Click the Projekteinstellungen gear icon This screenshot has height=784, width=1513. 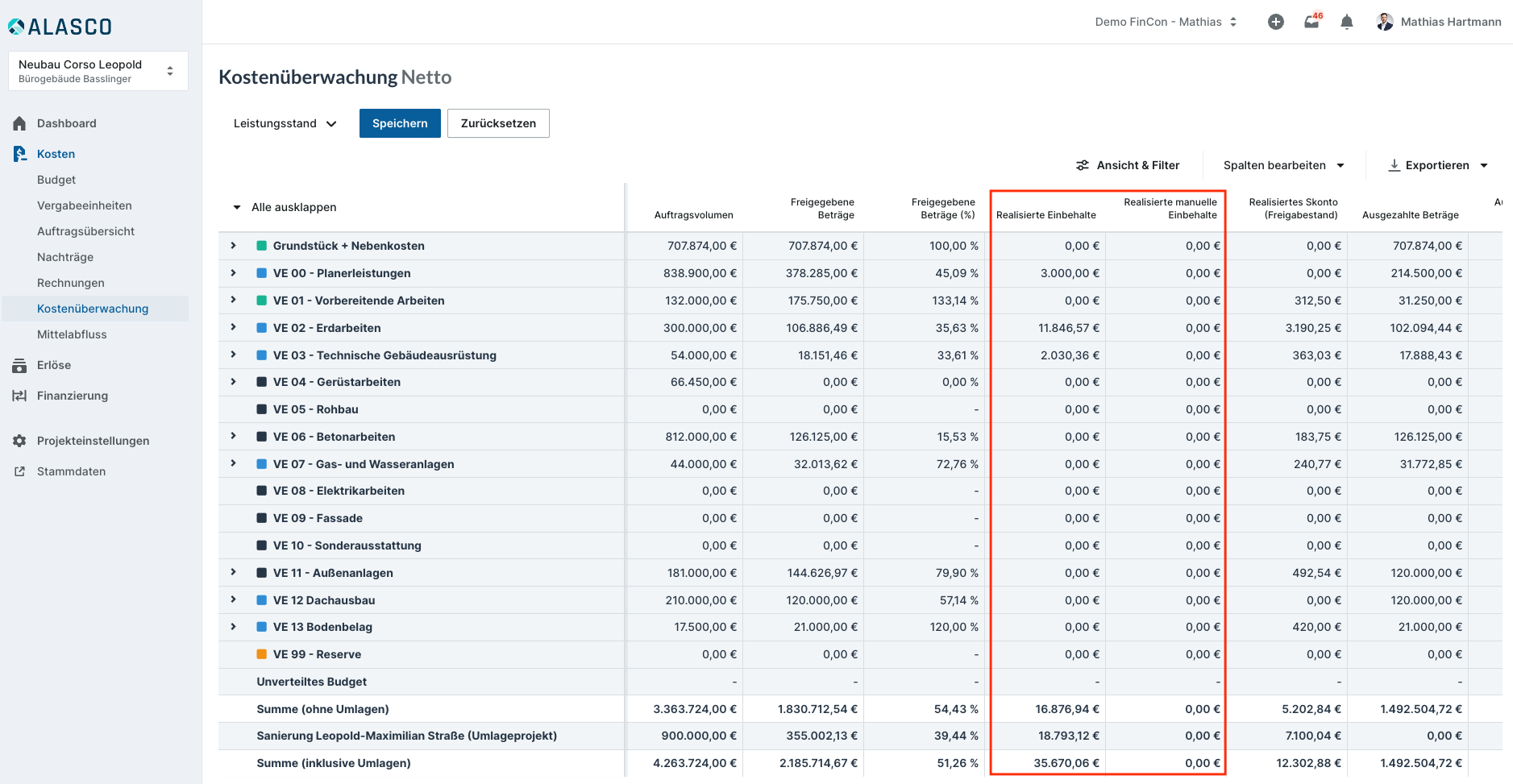coord(19,441)
